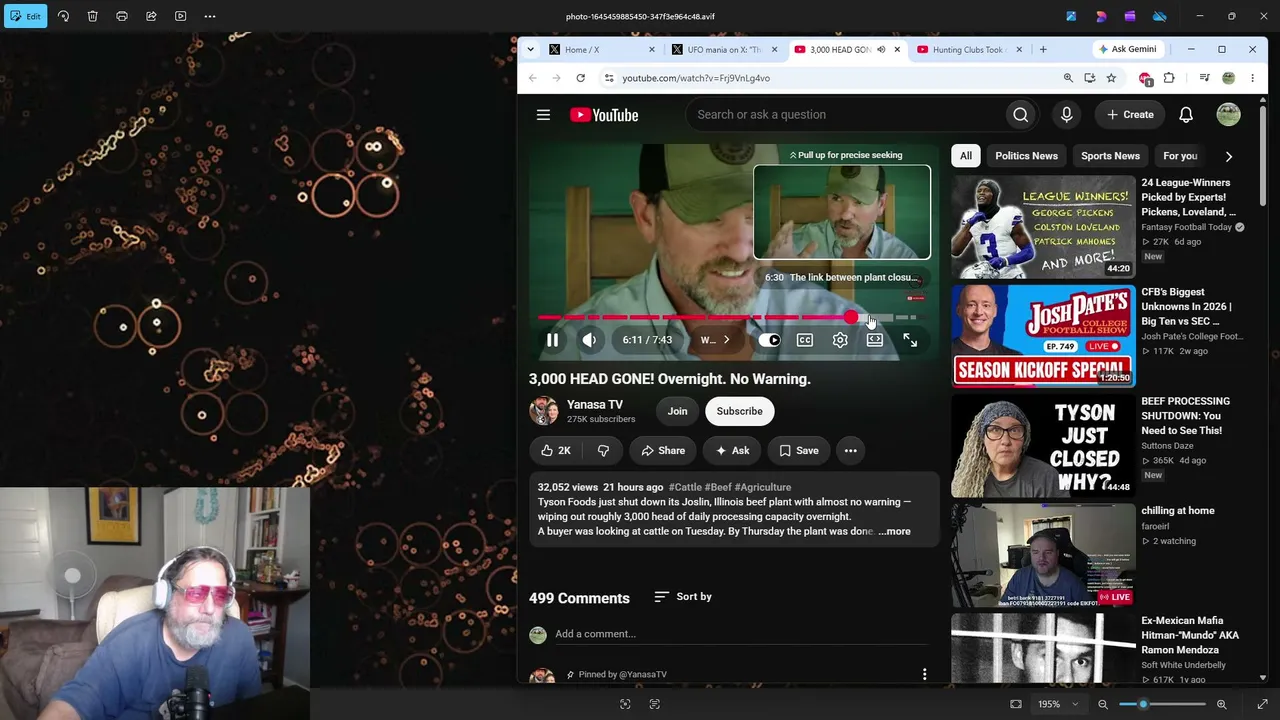
Task: Select the 3,000 HEAD GONE YouTube tab
Action: (847, 49)
